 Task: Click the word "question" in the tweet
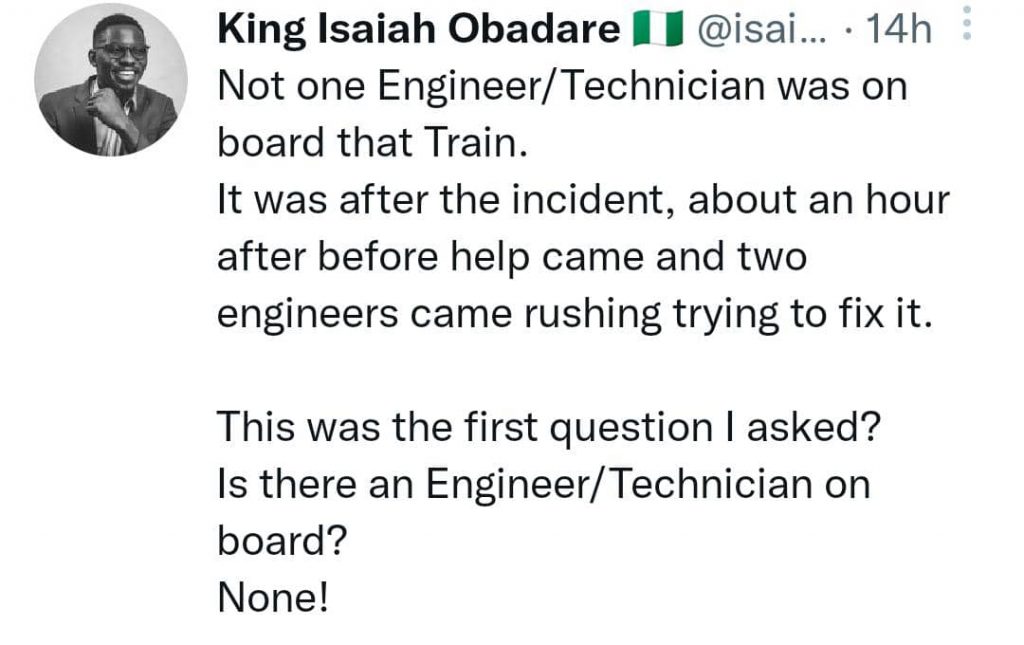point(630,428)
